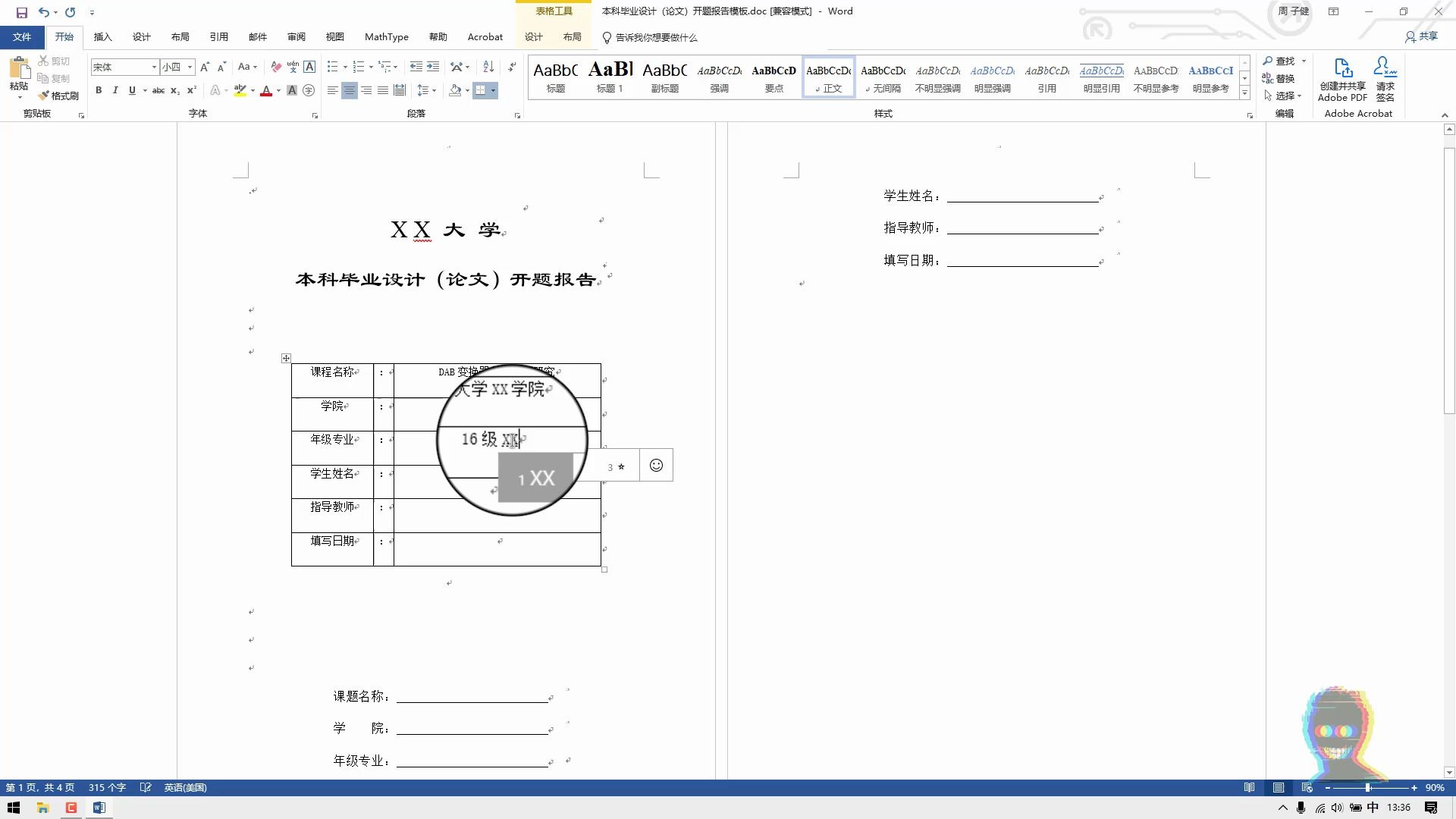Click Replace (替换) button
The height and width of the screenshot is (819, 1456).
1279,78
